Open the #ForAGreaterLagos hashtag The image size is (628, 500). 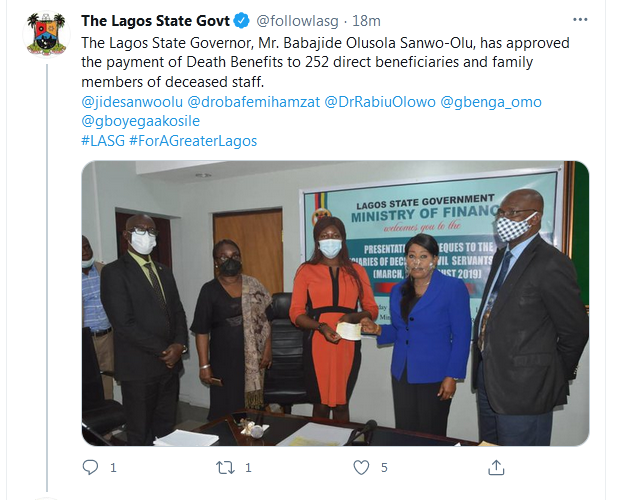click(193, 141)
